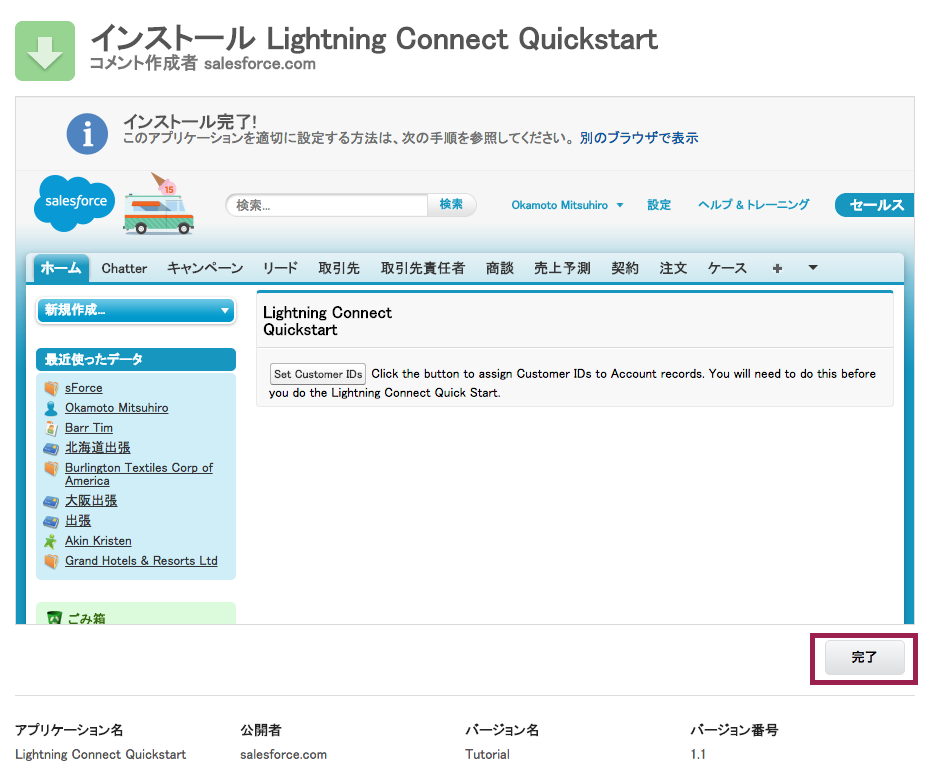
Task: Expand the 新規作成 create-new dropdown
Action: tap(136, 310)
